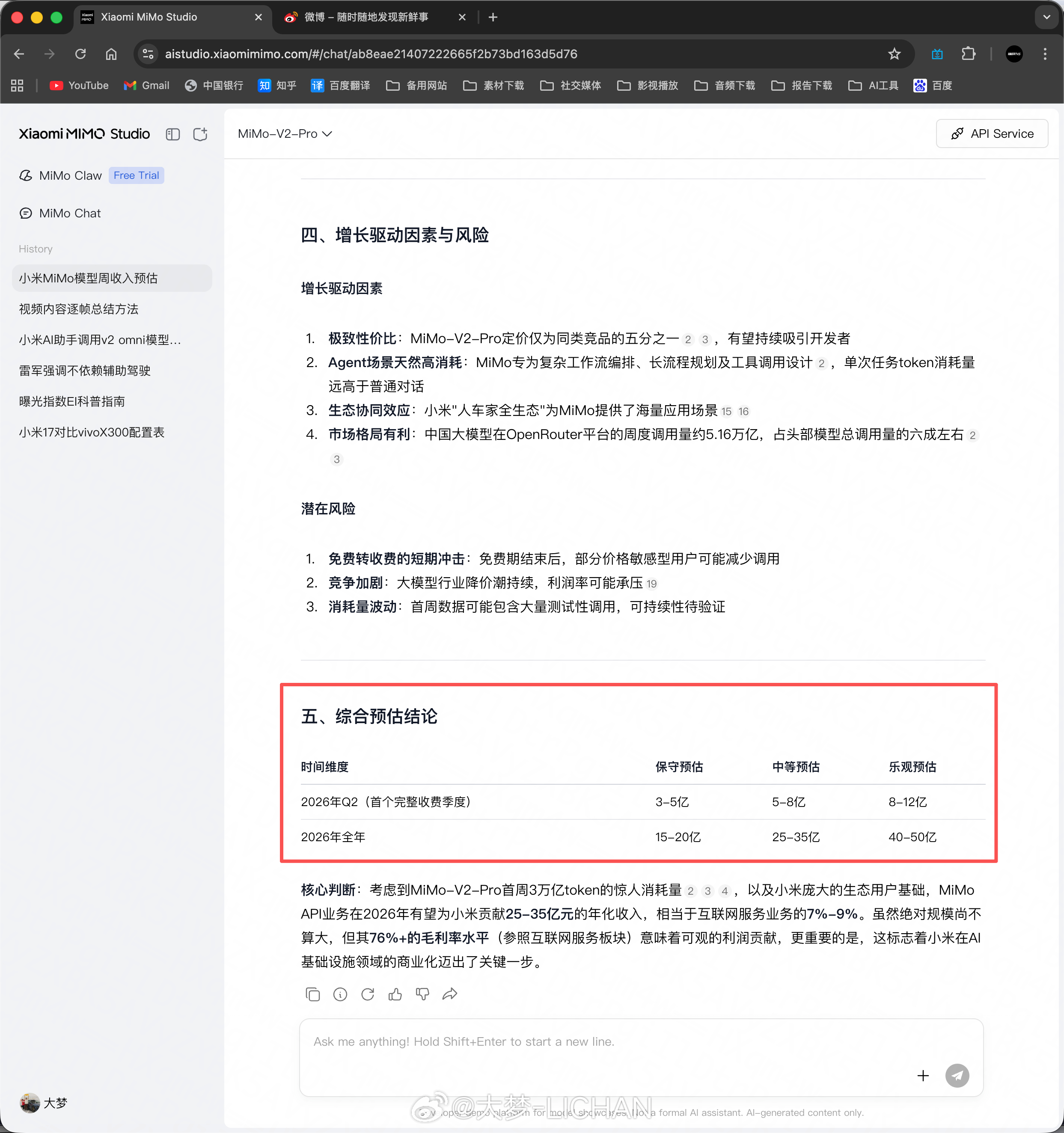Thumbs up the response
Screen dimensions: 1064x1133
coord(395,994)
